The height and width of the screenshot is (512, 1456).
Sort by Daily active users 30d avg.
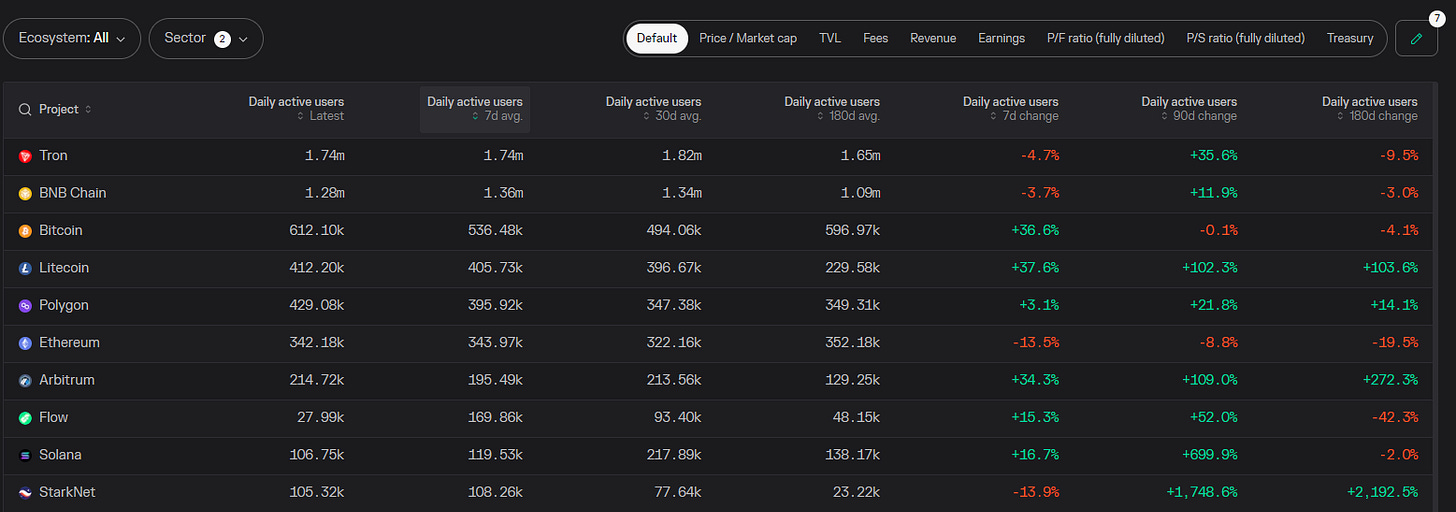(x=653, y=109)
